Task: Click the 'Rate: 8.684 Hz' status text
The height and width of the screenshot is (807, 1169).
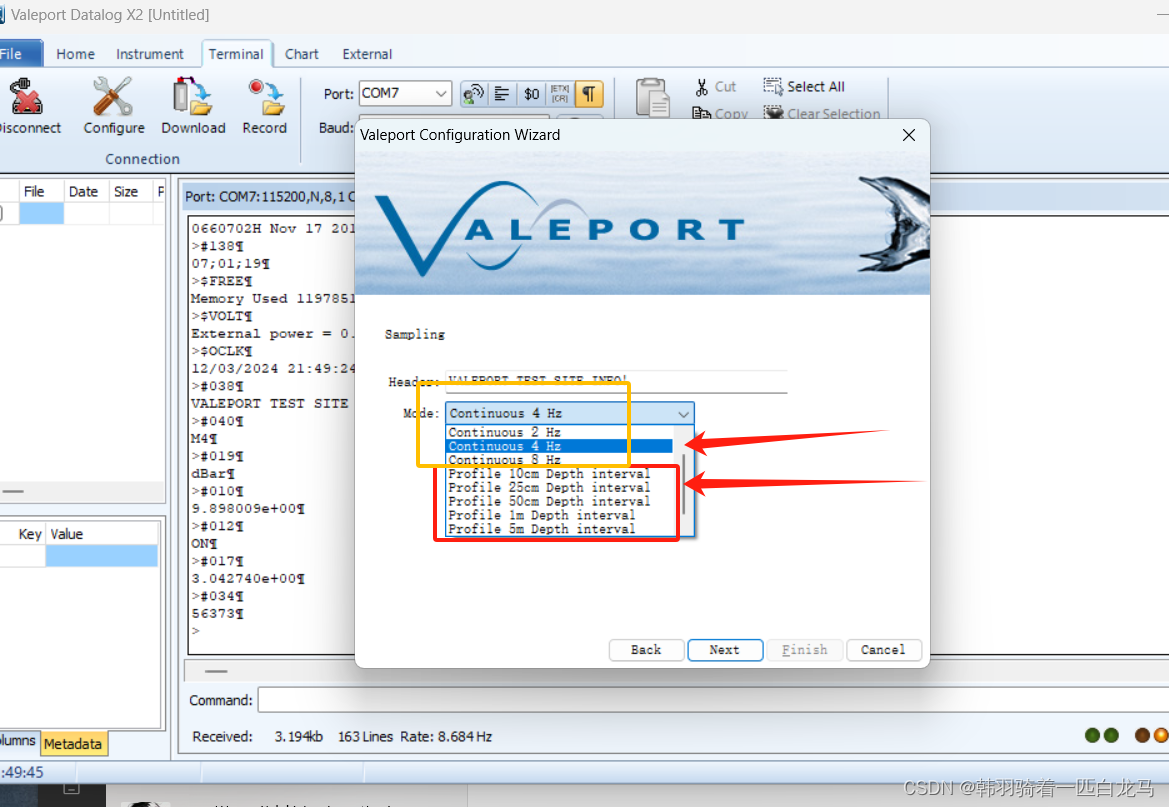Action: [x=446, y=737]
